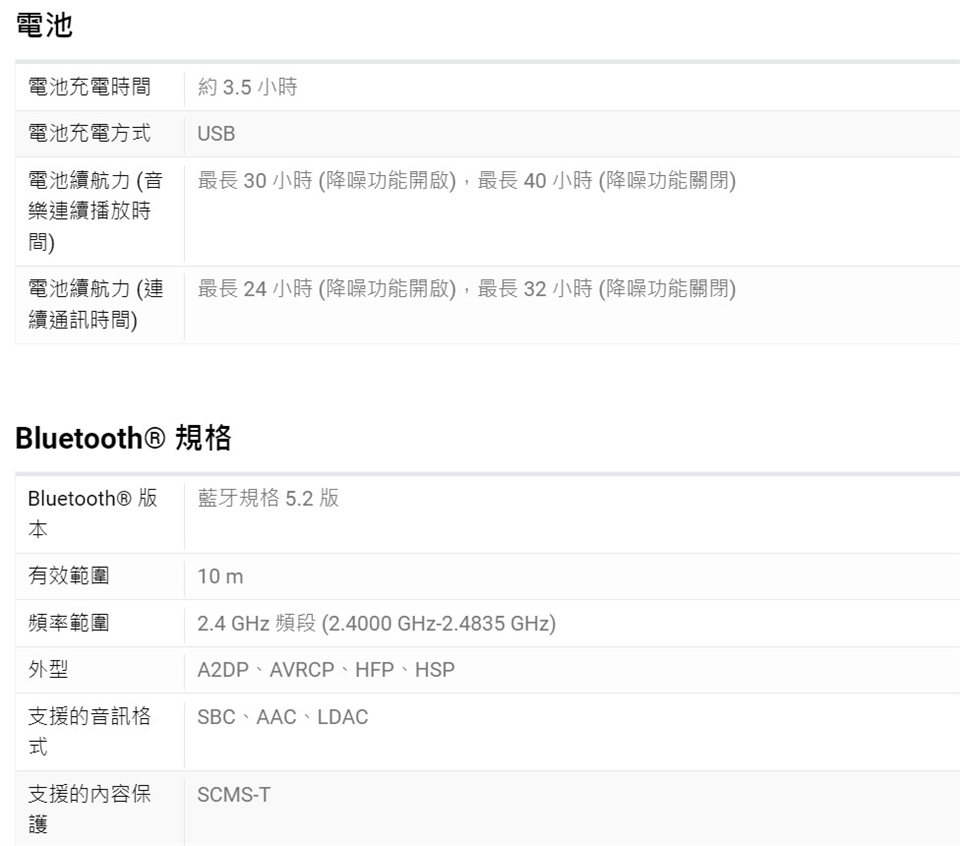
Task: Click the 10 m range value
Action: 220,577
